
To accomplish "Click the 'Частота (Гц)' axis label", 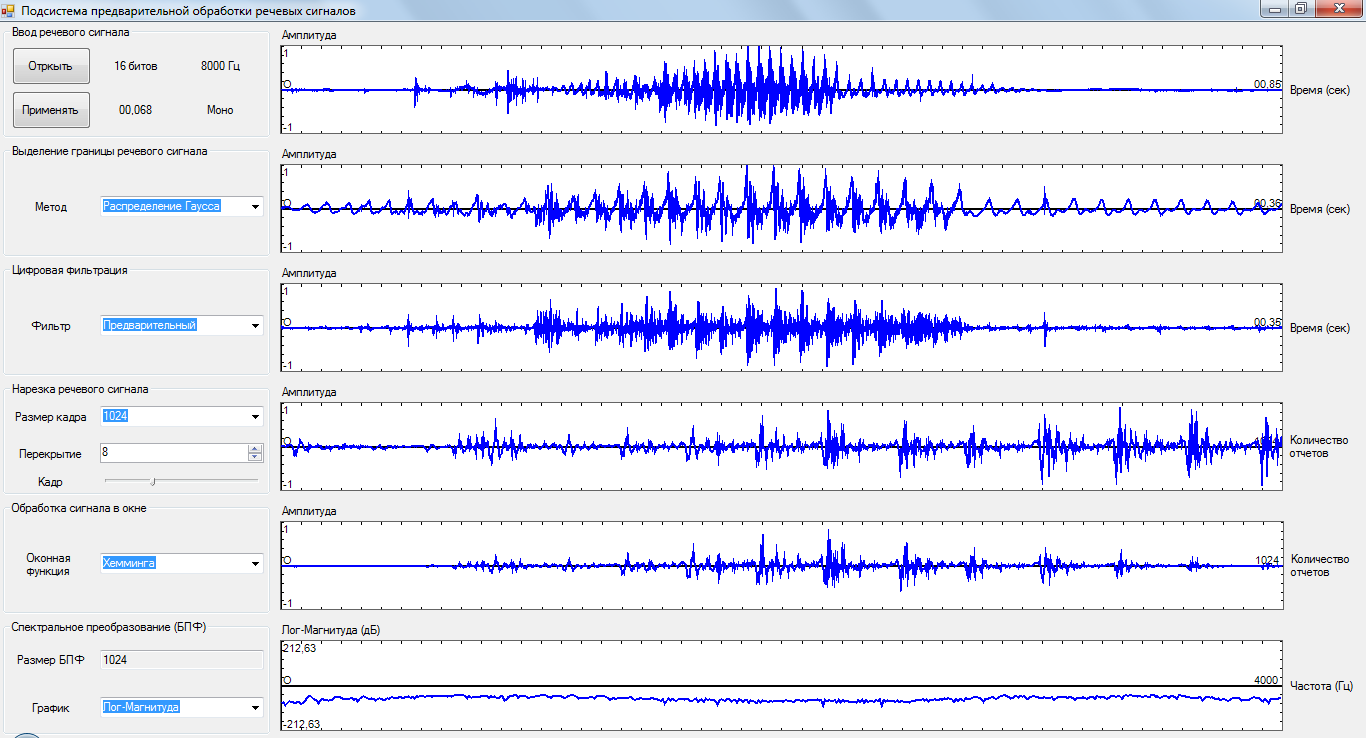I will (x=1321, y=685).
